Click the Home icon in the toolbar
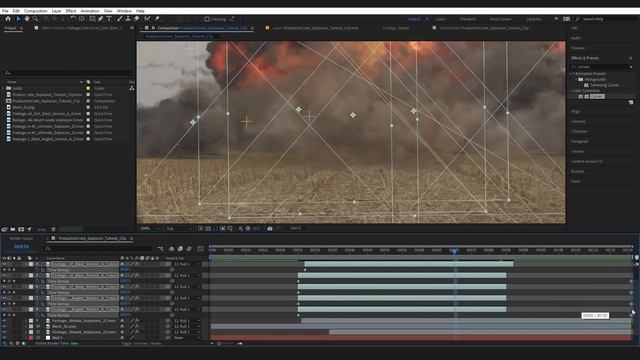This screenshot has width=640, height=360. pos(8,19)
